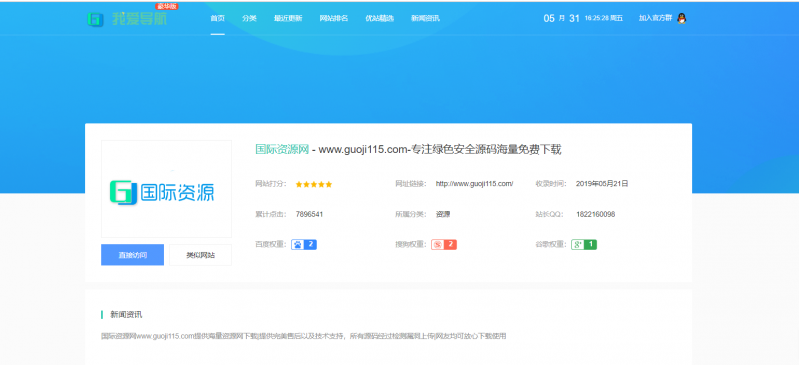Open the 网站排名 menu item
The image size is (799, 365).
click(334, 18)
